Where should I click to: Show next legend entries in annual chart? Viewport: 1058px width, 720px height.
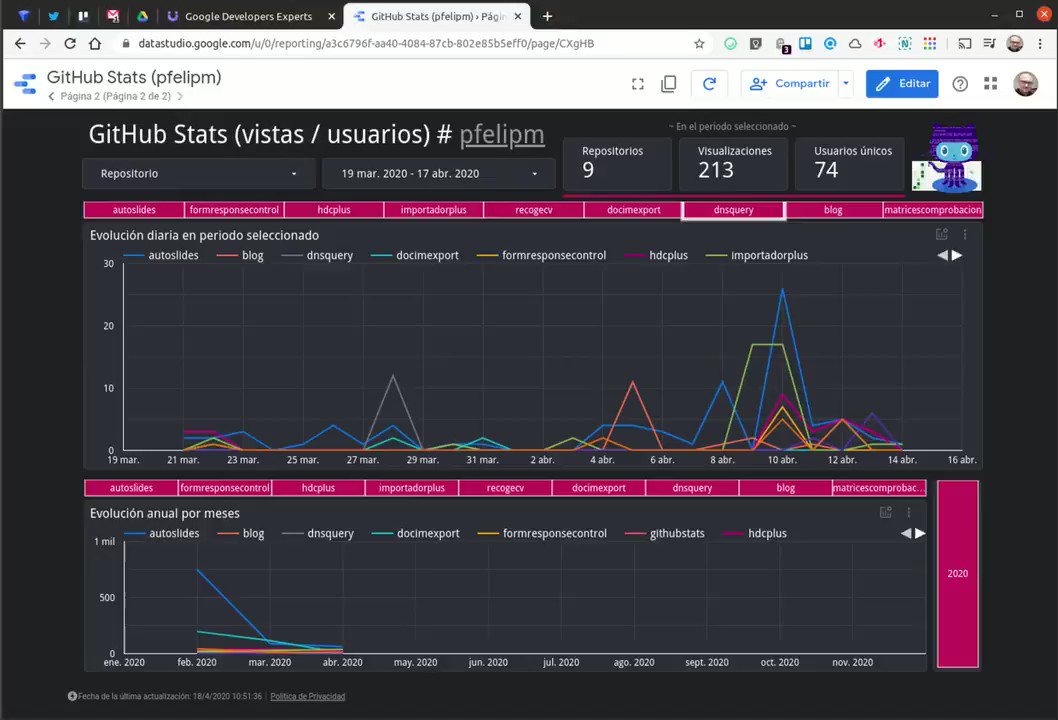[920, 533]
